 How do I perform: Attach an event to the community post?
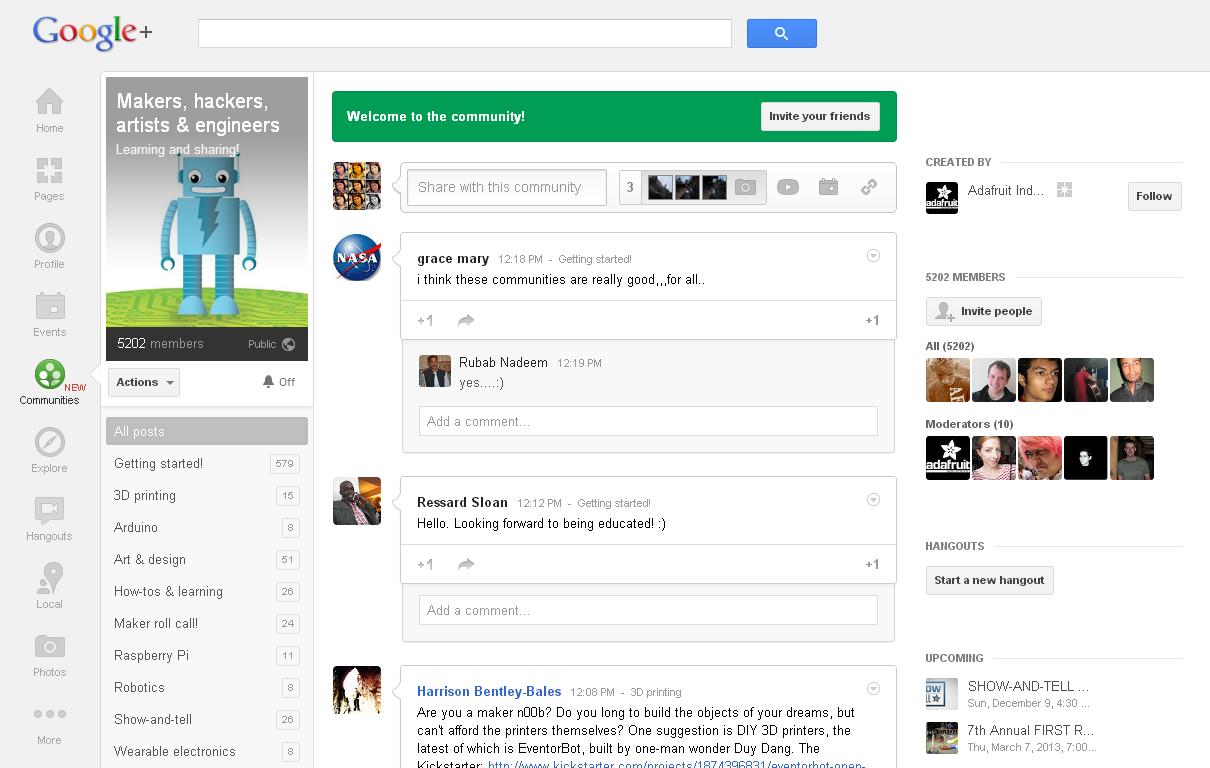pos(828,187)
